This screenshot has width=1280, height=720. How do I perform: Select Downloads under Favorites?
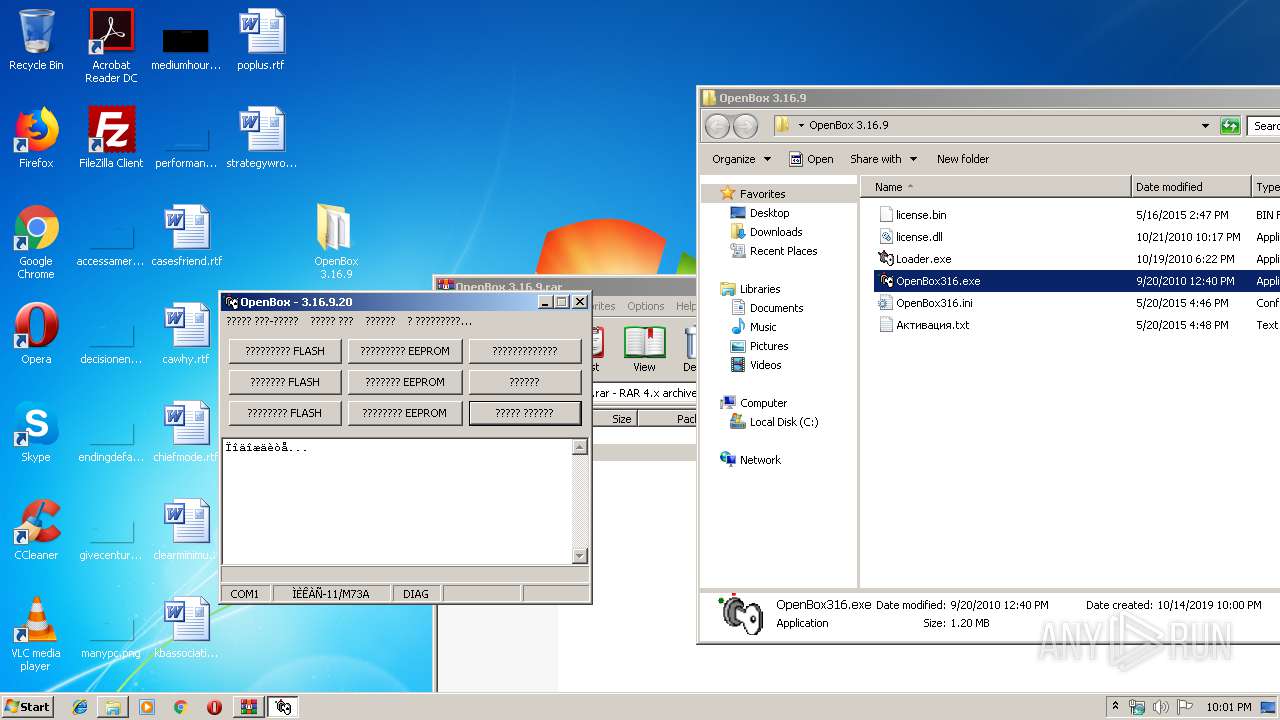(x=776, y=232)
